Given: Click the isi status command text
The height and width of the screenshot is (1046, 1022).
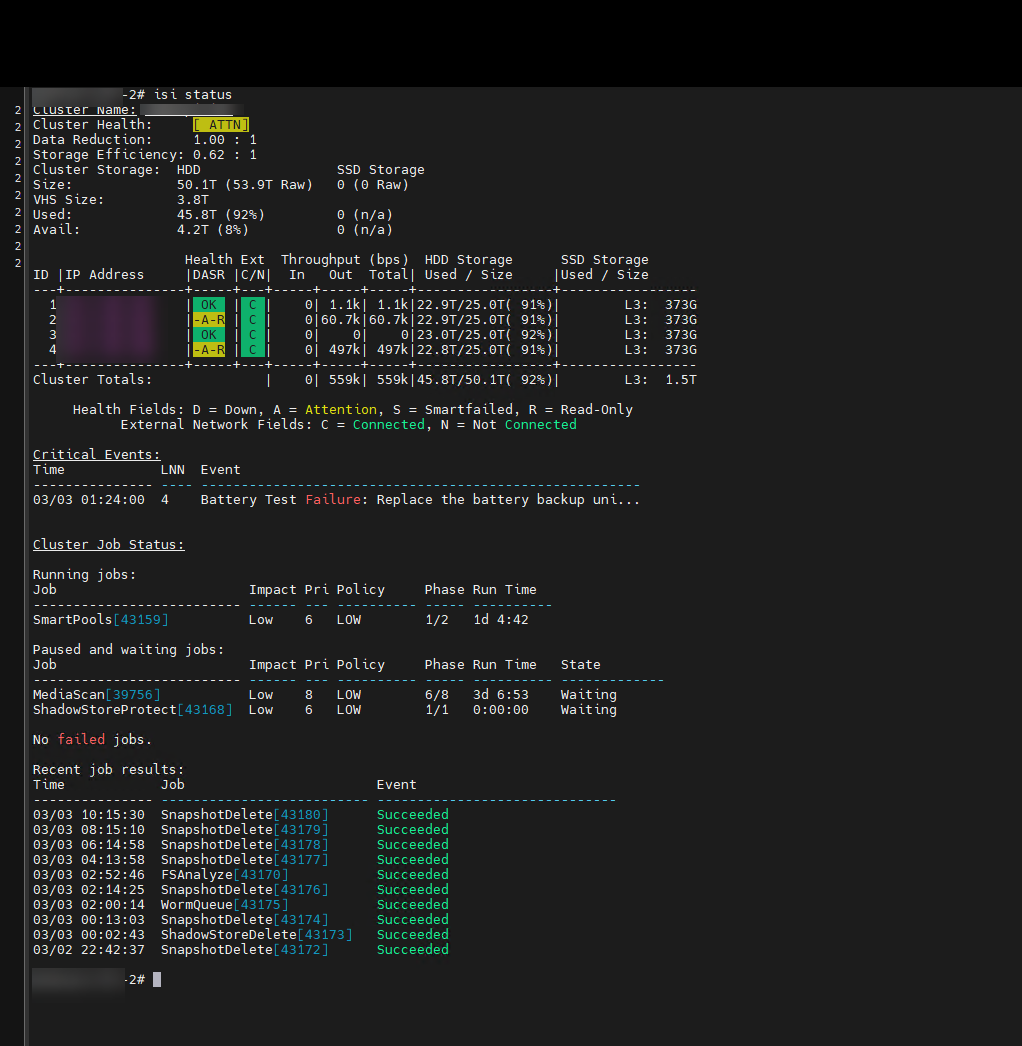Looking at the screenshot, I should pos(192,95).
